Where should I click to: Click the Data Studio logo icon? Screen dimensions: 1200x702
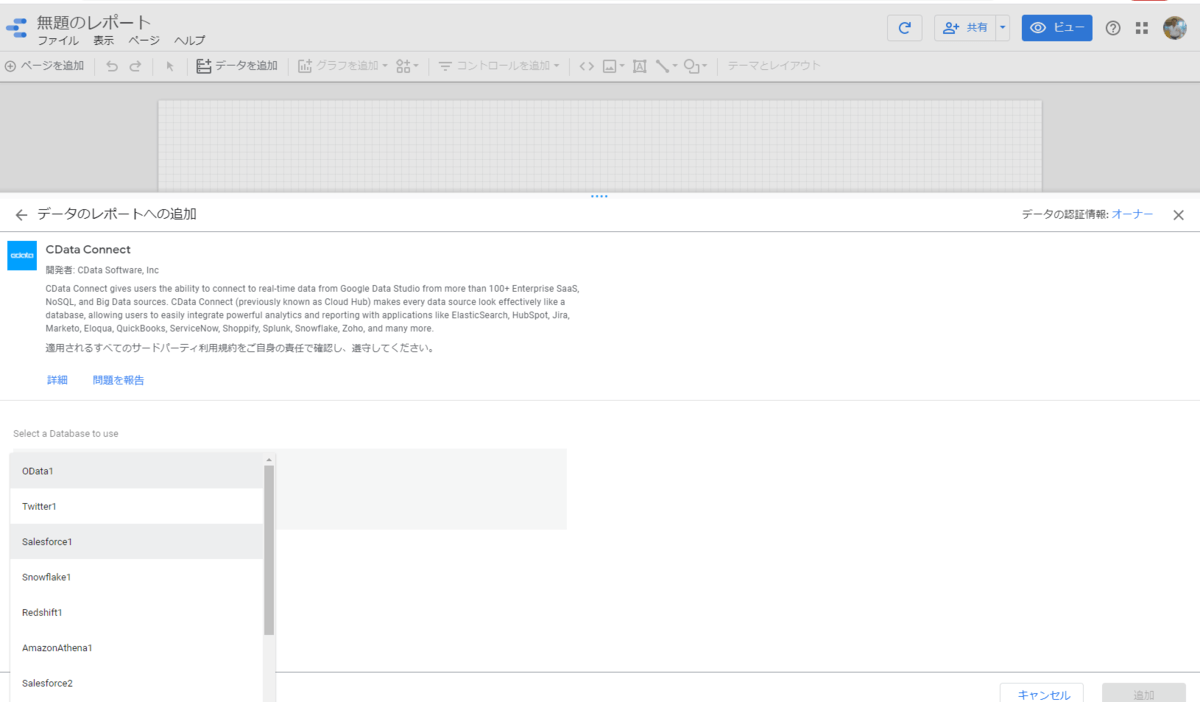16,28
